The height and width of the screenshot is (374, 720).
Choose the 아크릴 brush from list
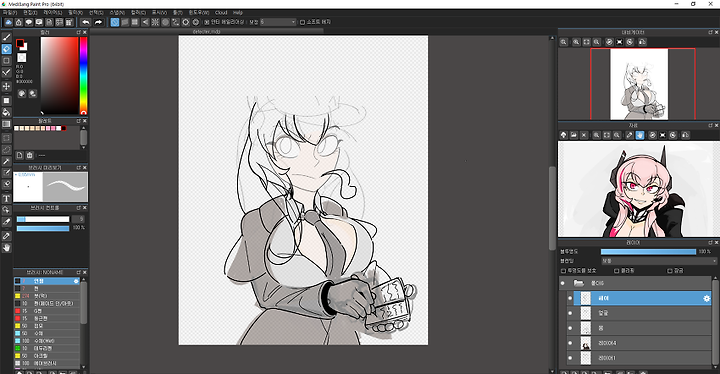click(x=47, y=356)
